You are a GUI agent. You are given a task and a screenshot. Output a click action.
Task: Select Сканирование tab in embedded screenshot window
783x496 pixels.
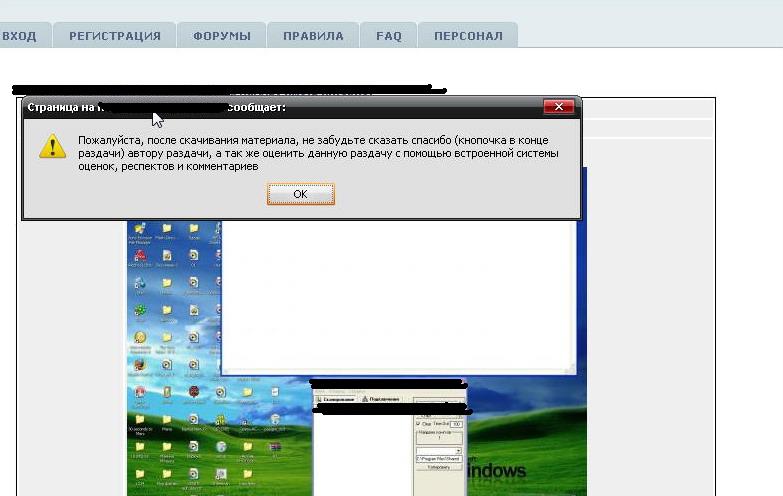[x=336, y=399]
